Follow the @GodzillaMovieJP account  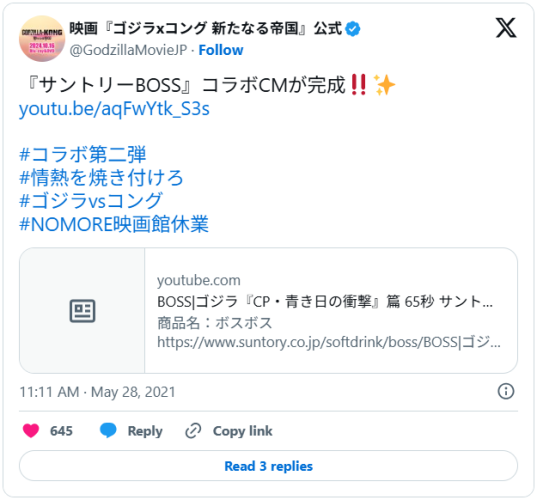[x=221, y=50]
